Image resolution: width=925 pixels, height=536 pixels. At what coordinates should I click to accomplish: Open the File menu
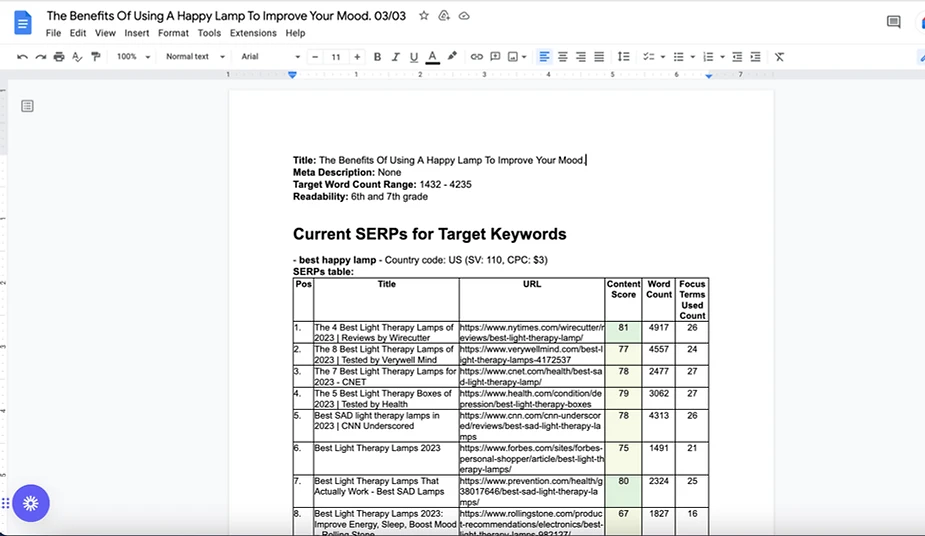click(x=53, y=33)
